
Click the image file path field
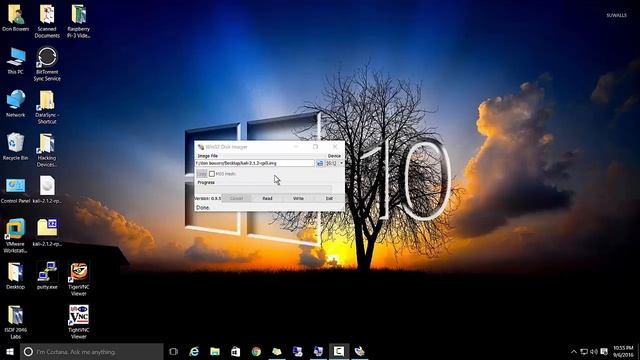(x=255, y=163)
